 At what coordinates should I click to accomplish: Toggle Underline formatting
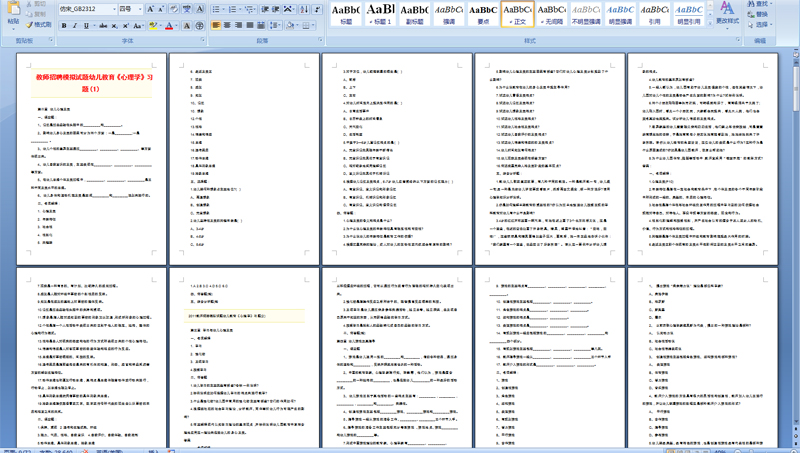click(x=86, y=26)
